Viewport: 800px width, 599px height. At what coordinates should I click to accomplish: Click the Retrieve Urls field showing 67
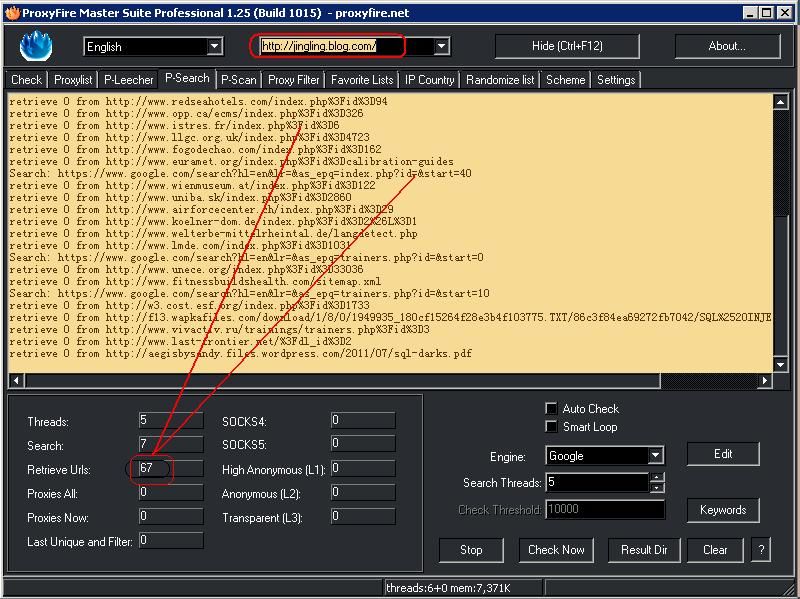point(171,468)
